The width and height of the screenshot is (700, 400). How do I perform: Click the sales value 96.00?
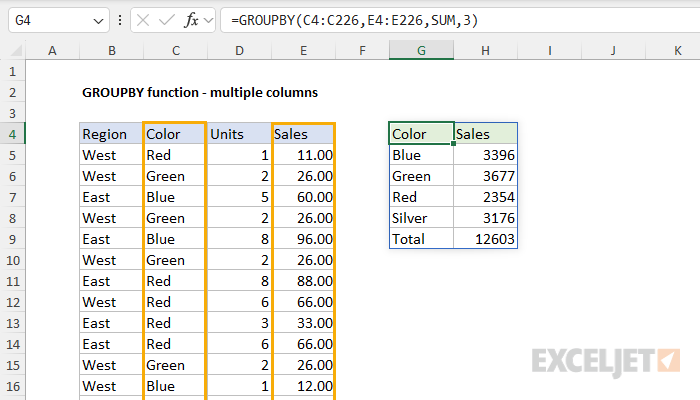point(303,239)
